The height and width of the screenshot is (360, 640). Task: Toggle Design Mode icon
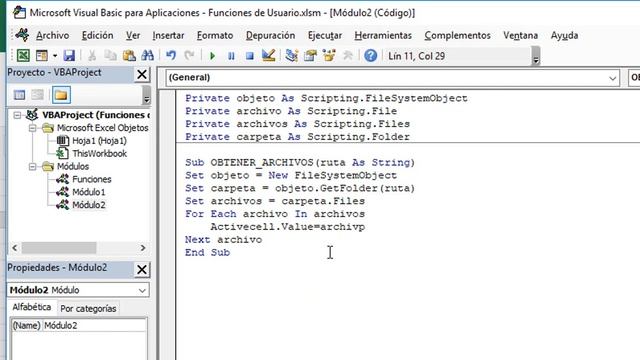coord(268,56)
